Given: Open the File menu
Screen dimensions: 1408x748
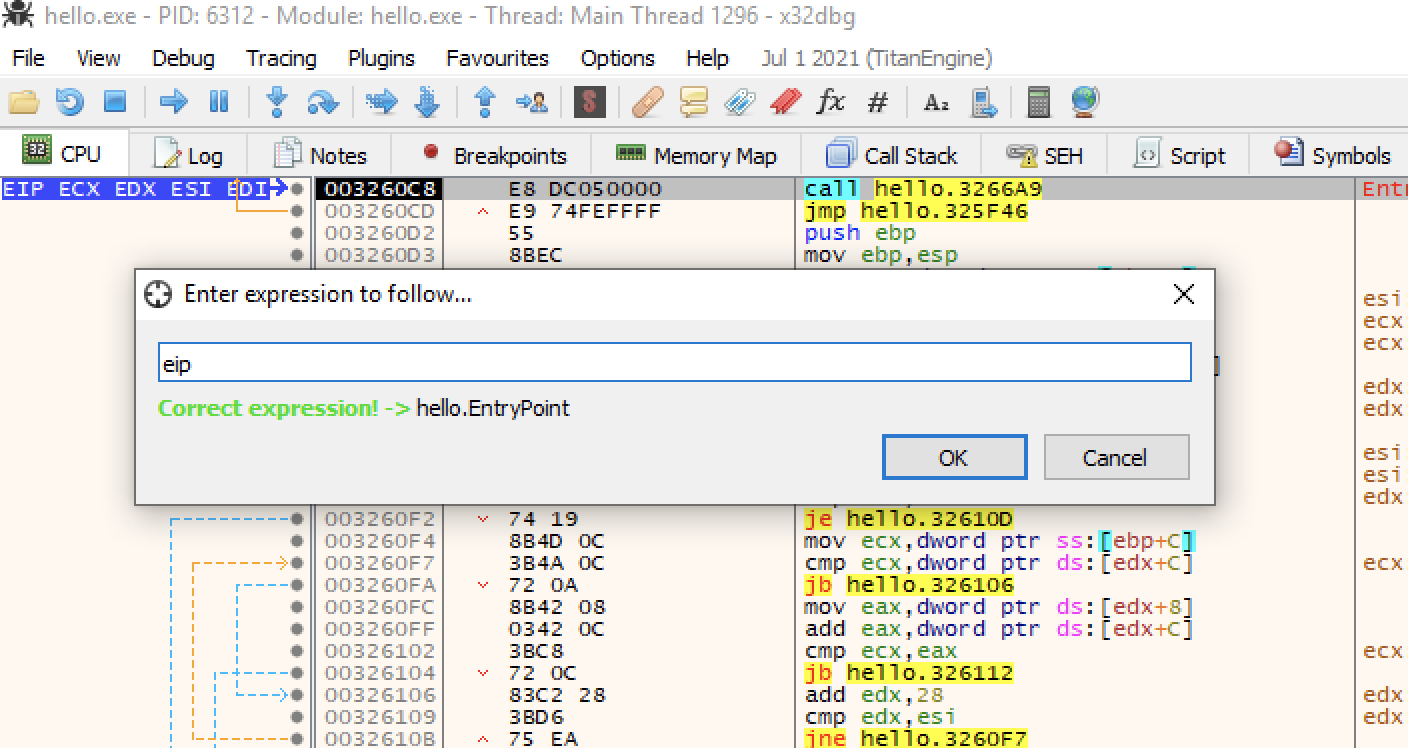Looking at the screenshot, I should click(x=28, y=58).
